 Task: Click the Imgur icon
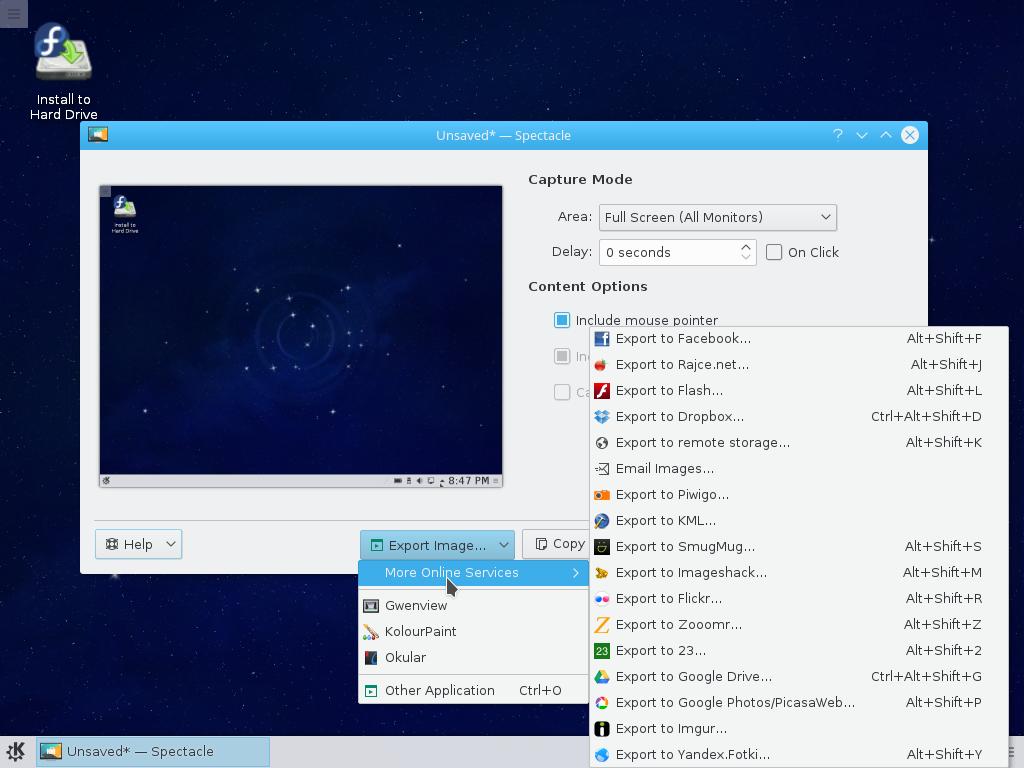[x=601, y=729]
